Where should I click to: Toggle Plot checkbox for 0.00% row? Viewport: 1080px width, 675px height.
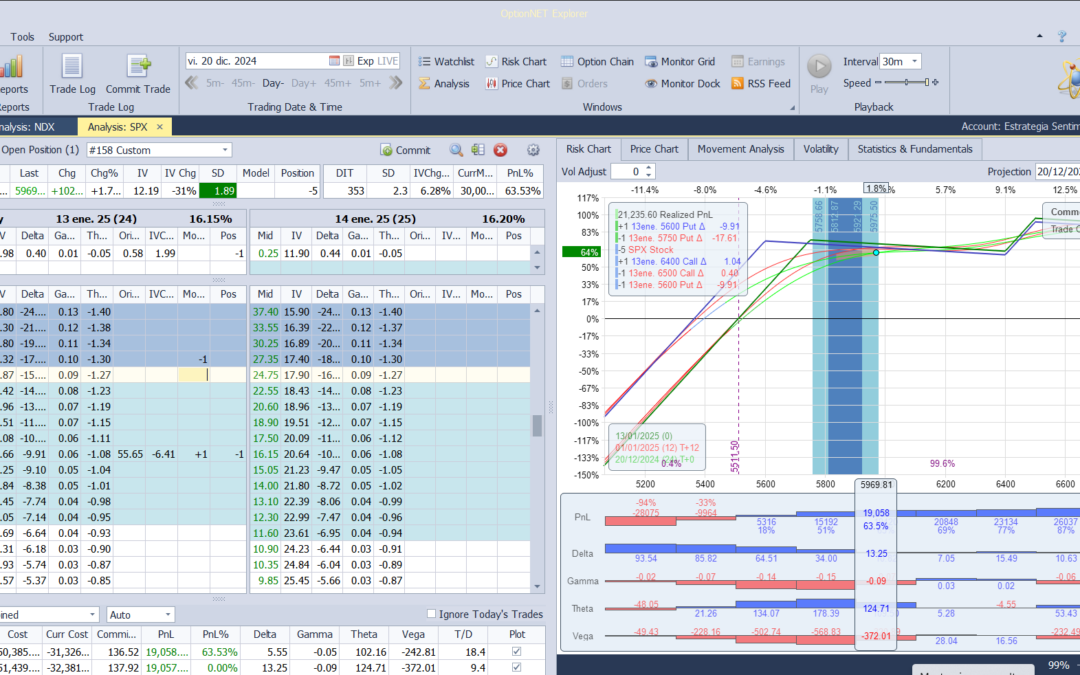coord(517,667)
